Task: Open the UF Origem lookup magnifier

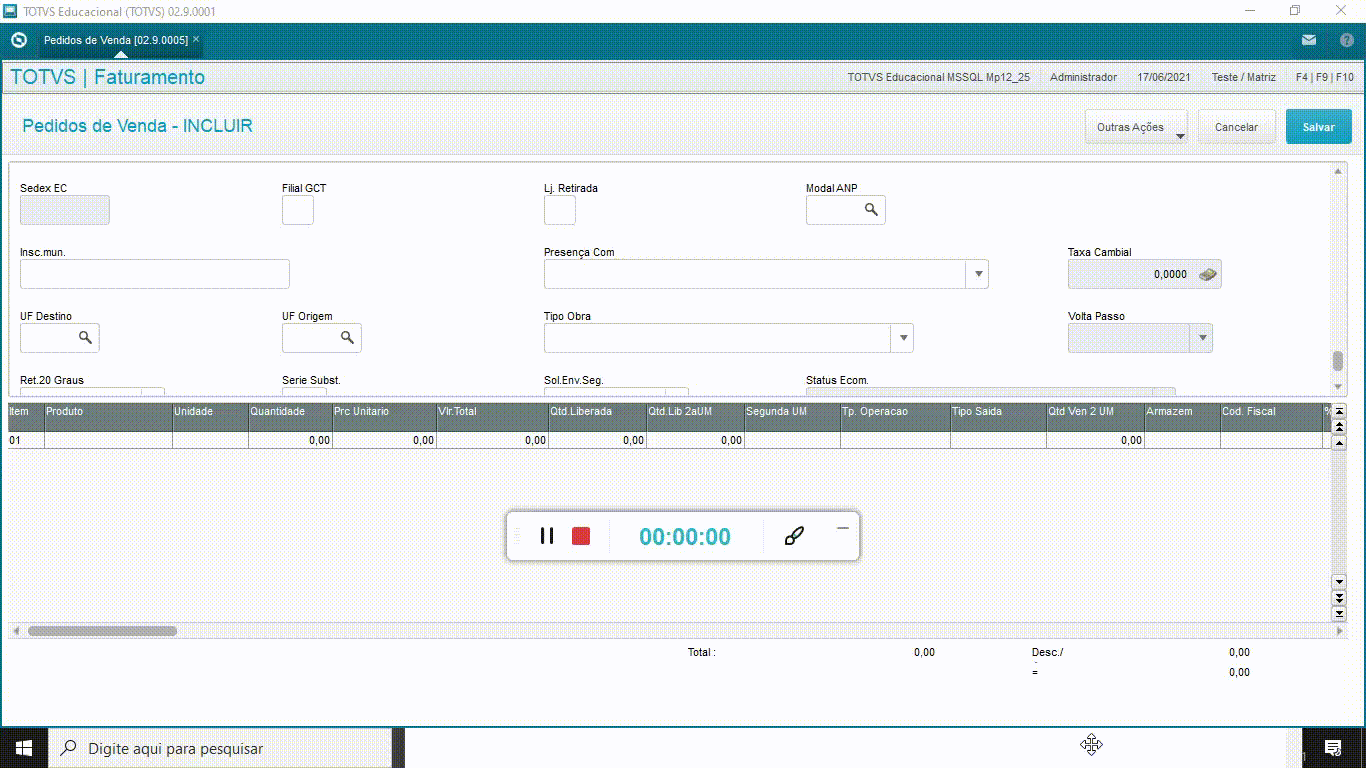Action: [347, 338]
